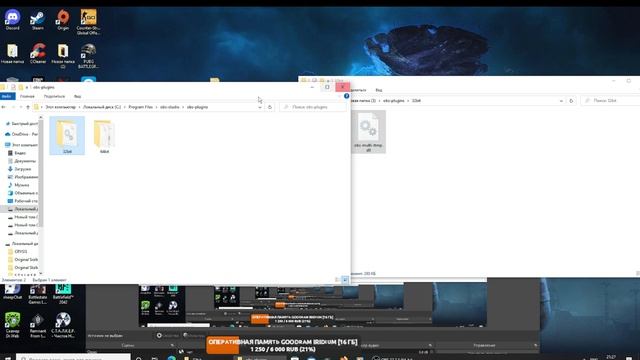Click the Локальный диск (C:) breadcrumb
Viewport: 640px width, 360px height.
coord(102,107)
